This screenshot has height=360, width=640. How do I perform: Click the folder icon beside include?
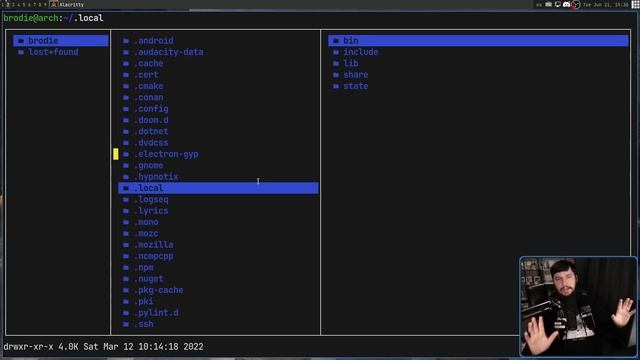click(336, 52)
